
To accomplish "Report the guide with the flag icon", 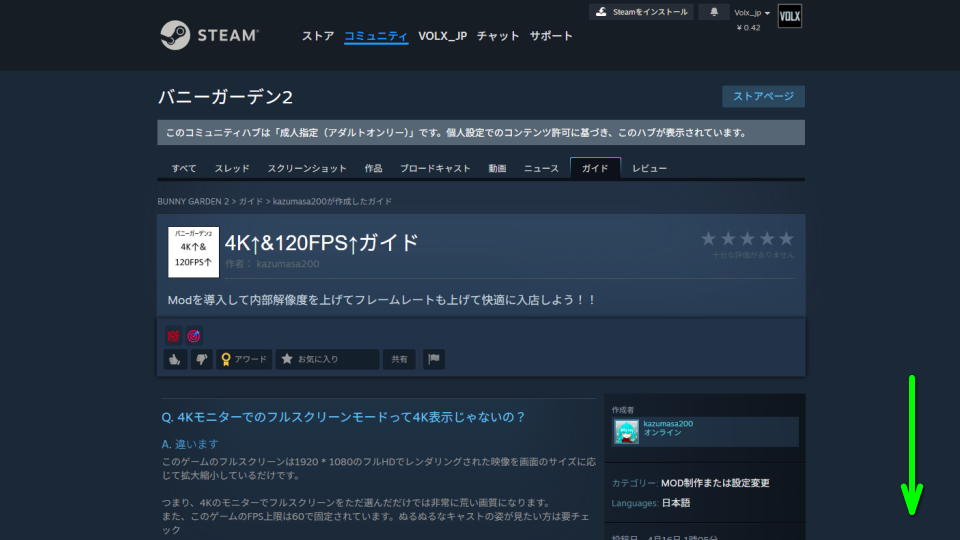I will click(433, 359).
